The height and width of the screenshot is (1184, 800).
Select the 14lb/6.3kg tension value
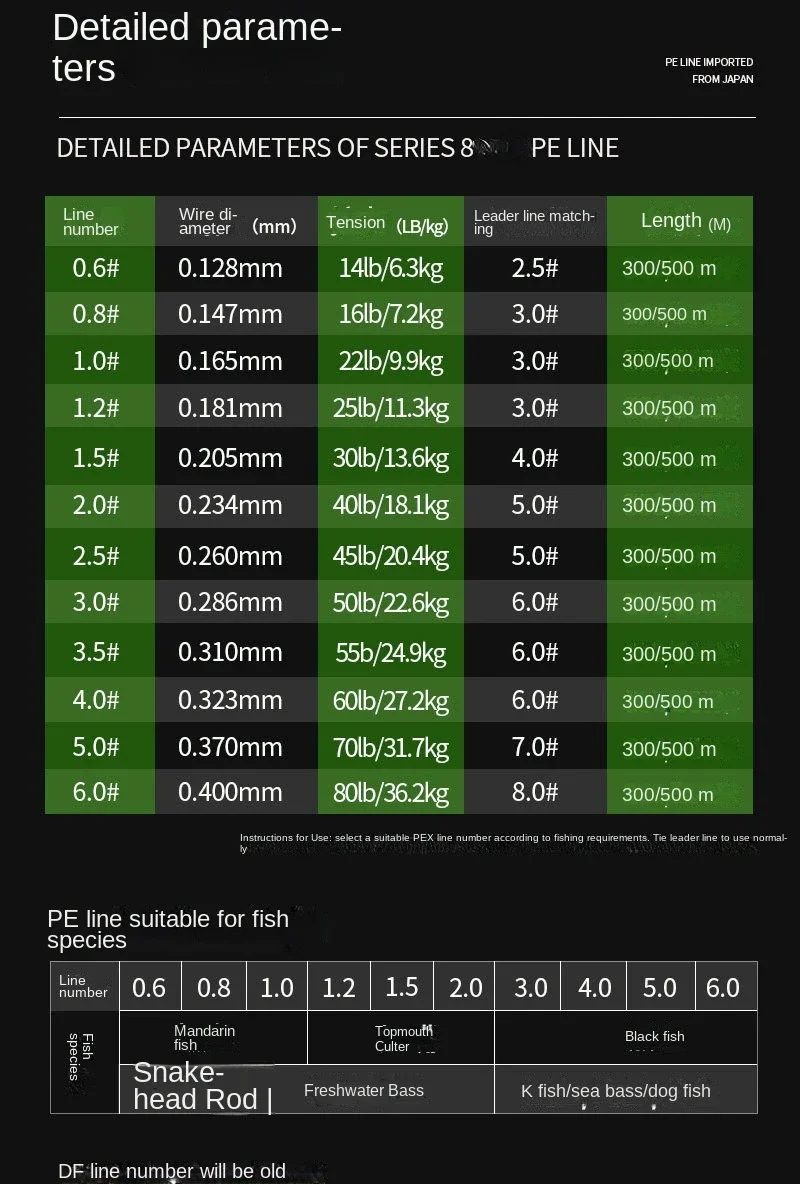pyautogui.click(x=390, y=268)
